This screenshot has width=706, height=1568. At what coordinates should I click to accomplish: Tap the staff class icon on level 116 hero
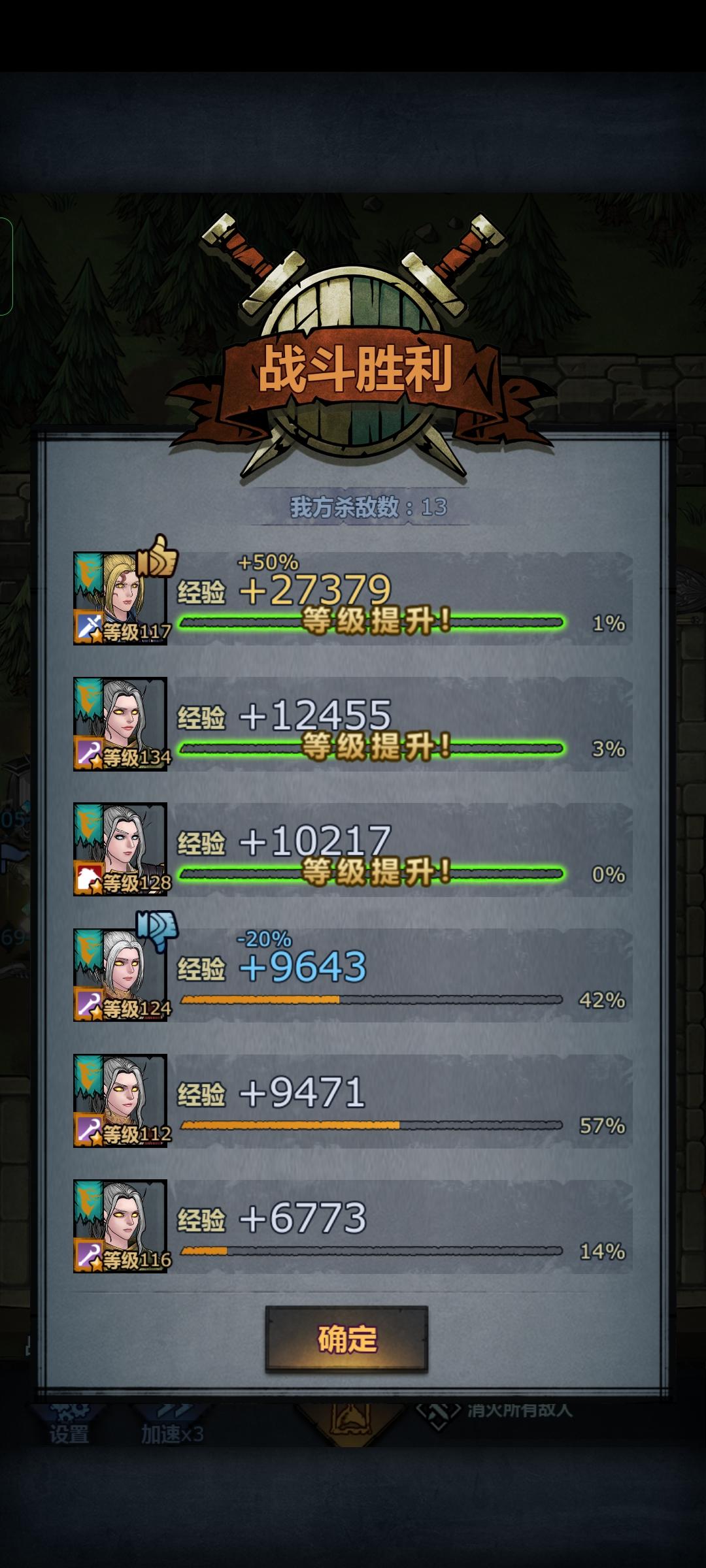click(89, 1255)
